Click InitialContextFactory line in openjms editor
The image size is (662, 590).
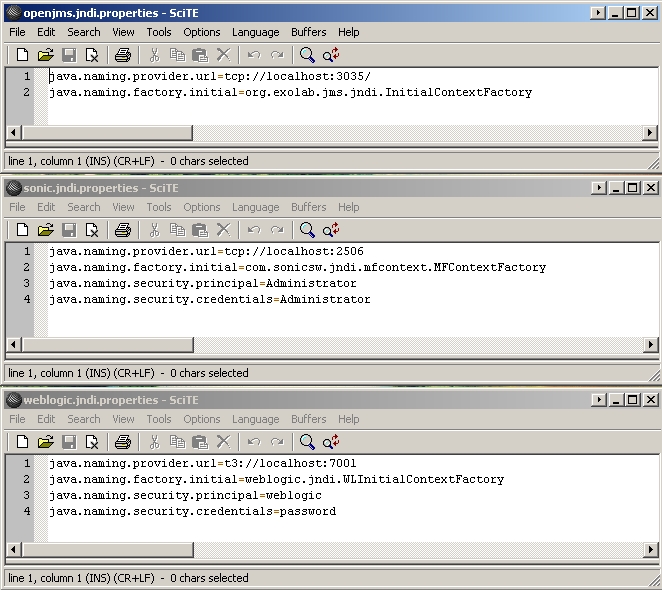290,92
